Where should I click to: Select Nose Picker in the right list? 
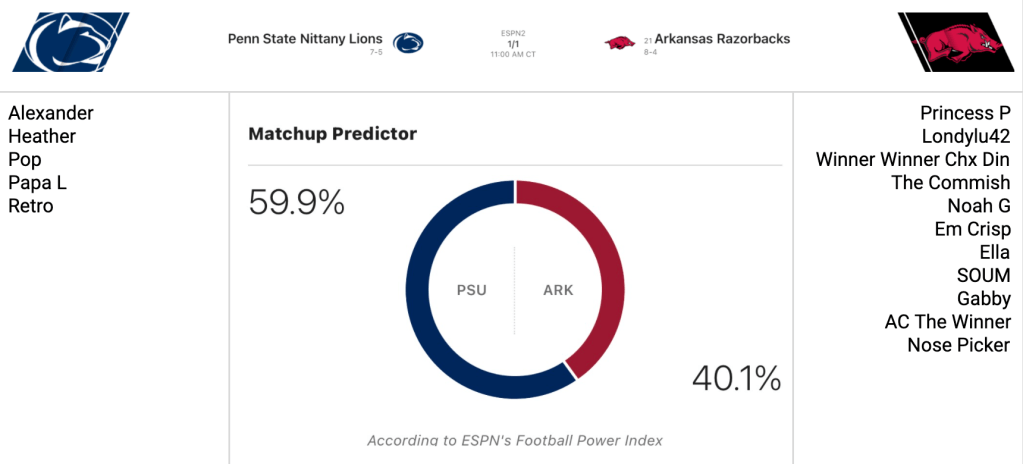[x=958, y=345]
